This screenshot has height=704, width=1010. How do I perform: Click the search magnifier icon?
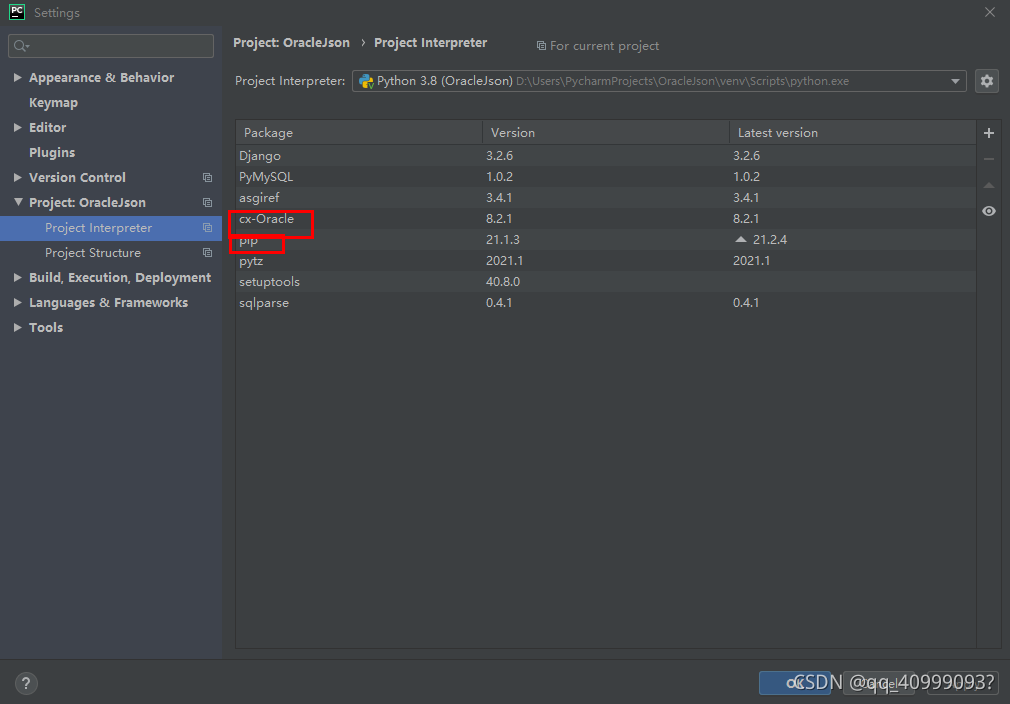pos(21,46)
